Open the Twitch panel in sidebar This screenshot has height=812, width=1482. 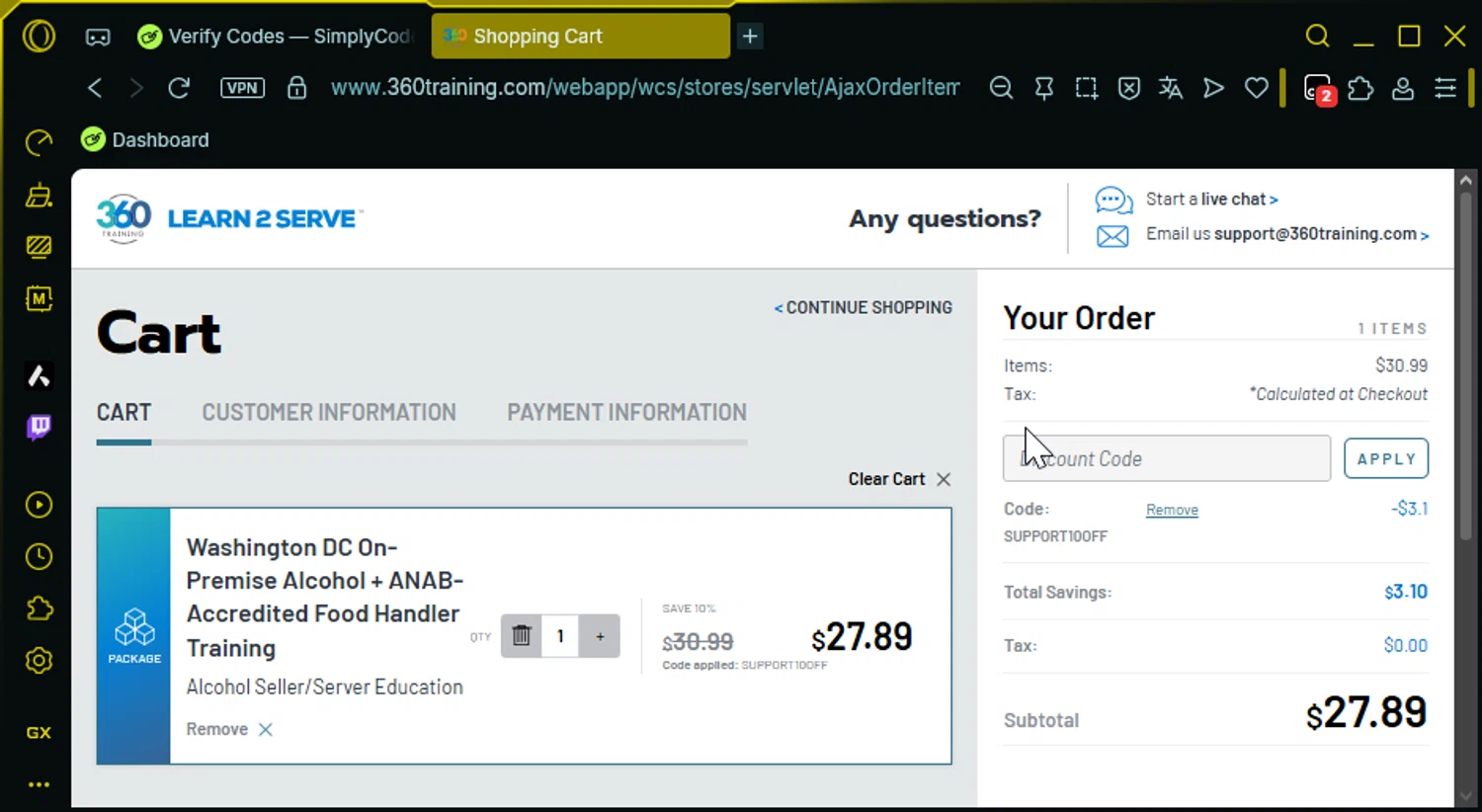[x=39, y=427]
